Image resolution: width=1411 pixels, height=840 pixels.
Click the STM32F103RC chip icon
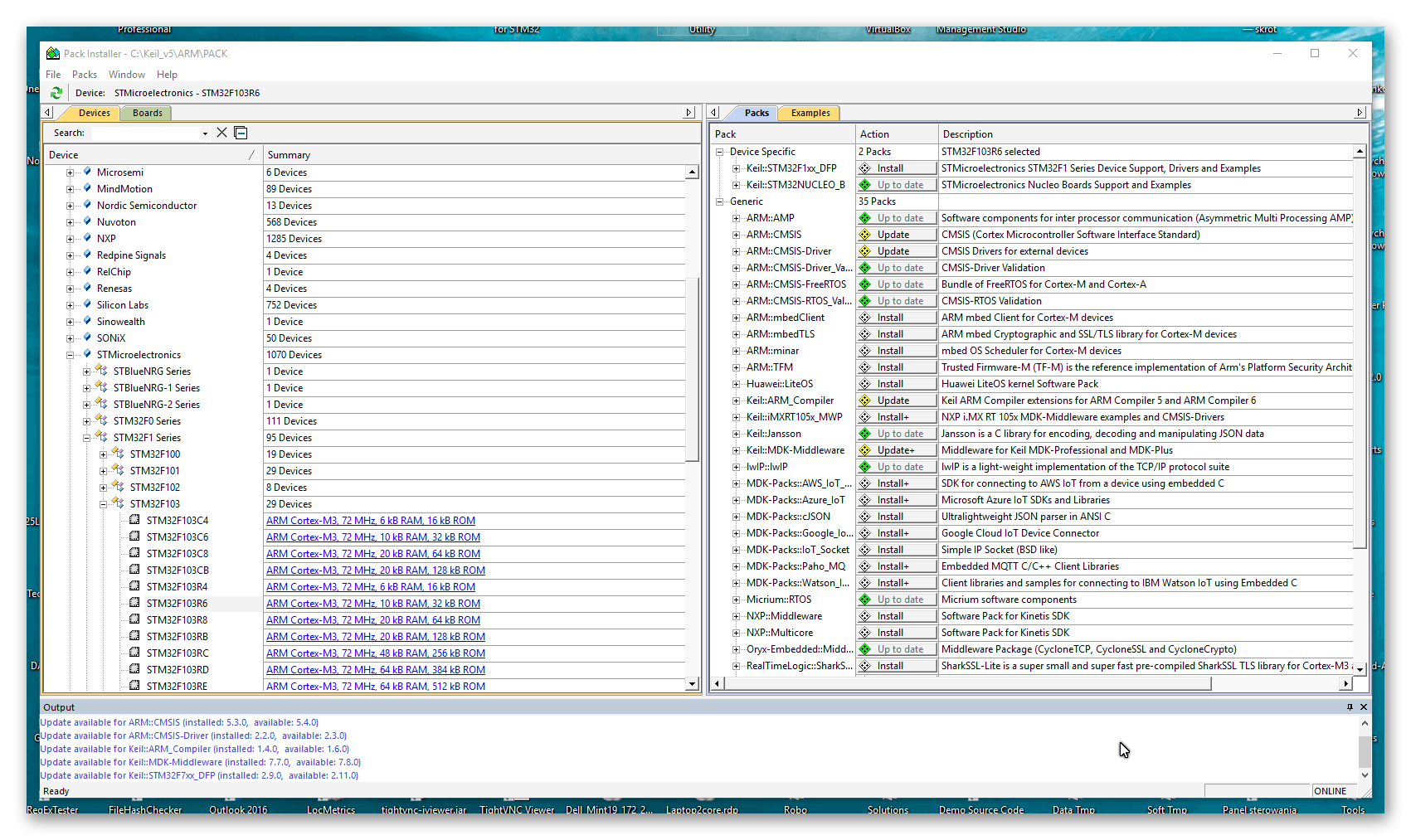(x=134, y=653)
